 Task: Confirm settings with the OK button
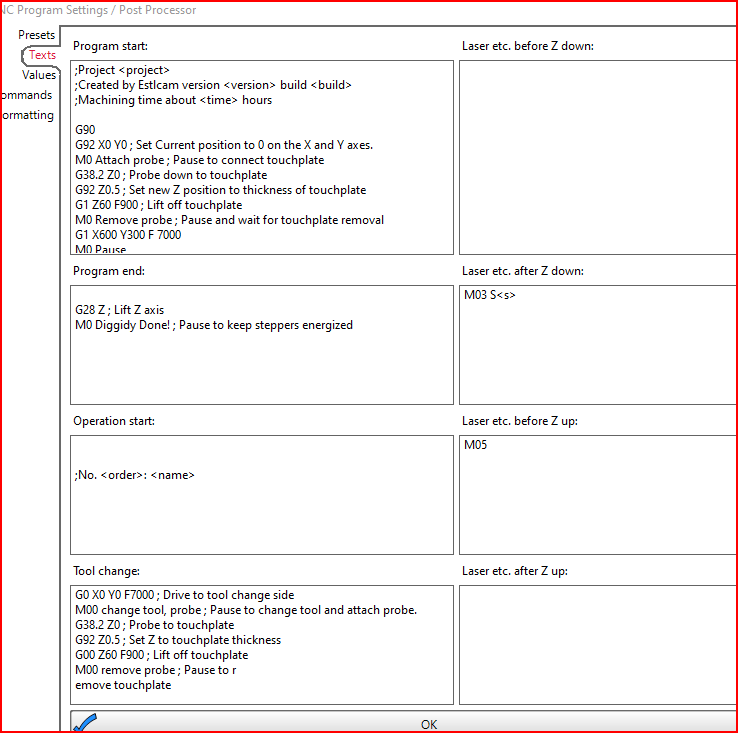[x=404, y=723]
